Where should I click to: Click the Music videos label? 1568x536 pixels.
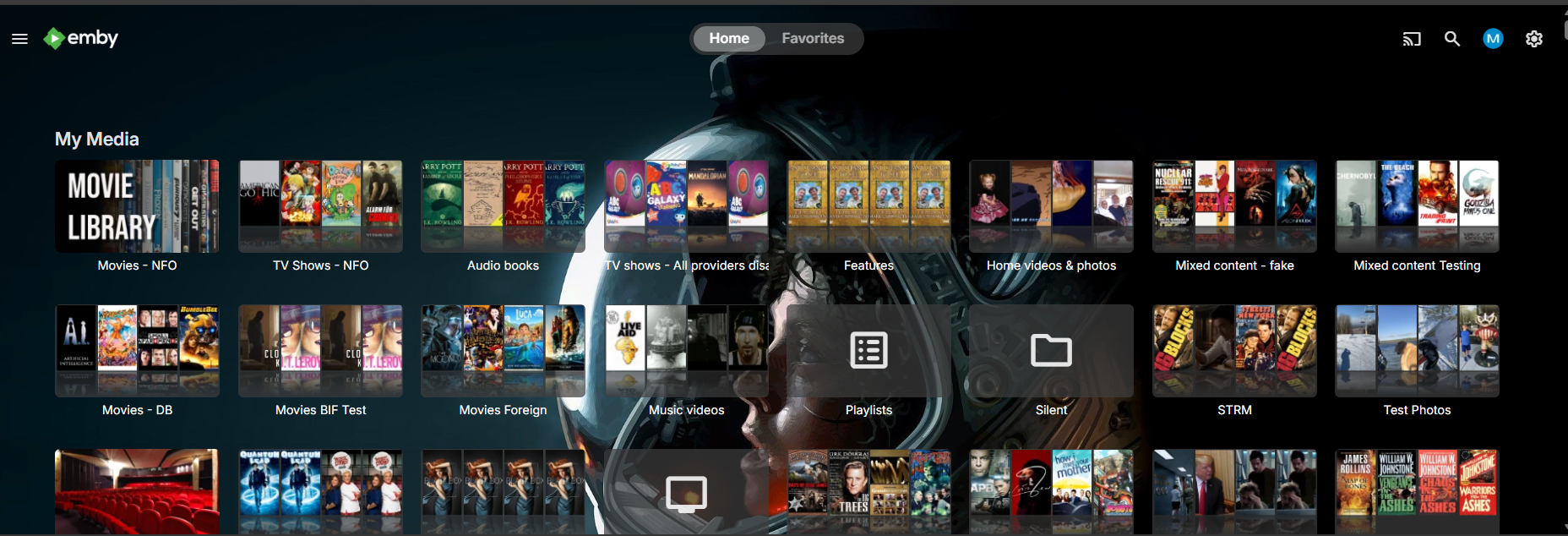[686, 410]
